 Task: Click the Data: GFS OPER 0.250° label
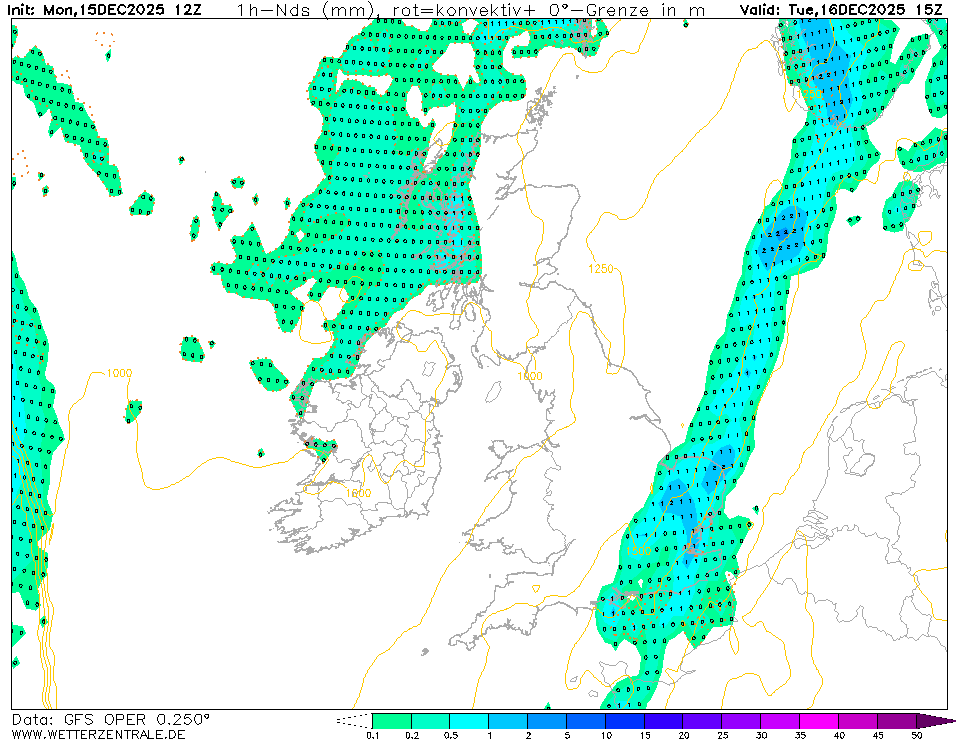(111, 719)
